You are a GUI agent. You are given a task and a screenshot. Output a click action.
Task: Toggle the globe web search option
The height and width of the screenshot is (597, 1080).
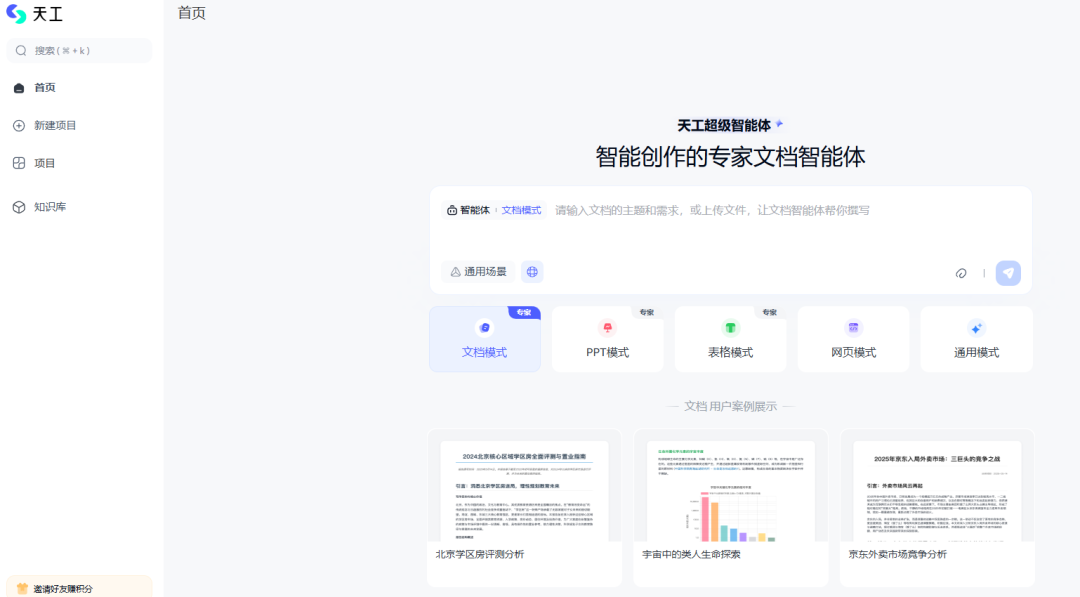tap(532, 272)
